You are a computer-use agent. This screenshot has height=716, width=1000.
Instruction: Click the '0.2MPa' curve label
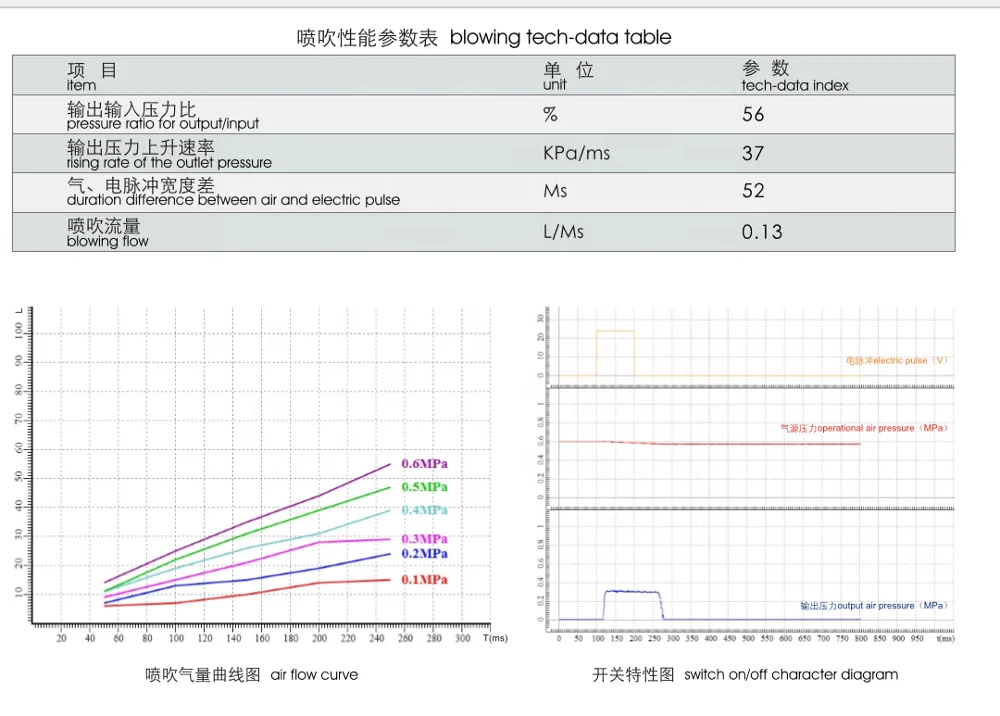424,553
